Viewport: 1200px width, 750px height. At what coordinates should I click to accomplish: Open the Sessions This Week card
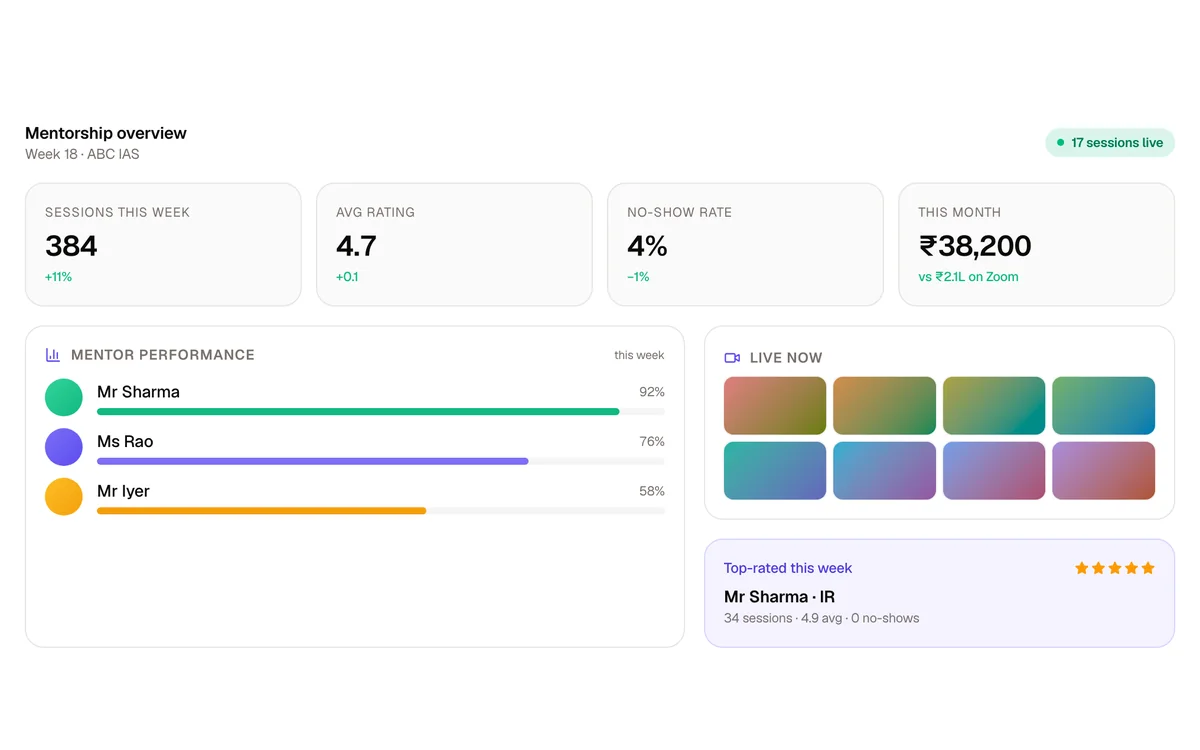point(163,244)
